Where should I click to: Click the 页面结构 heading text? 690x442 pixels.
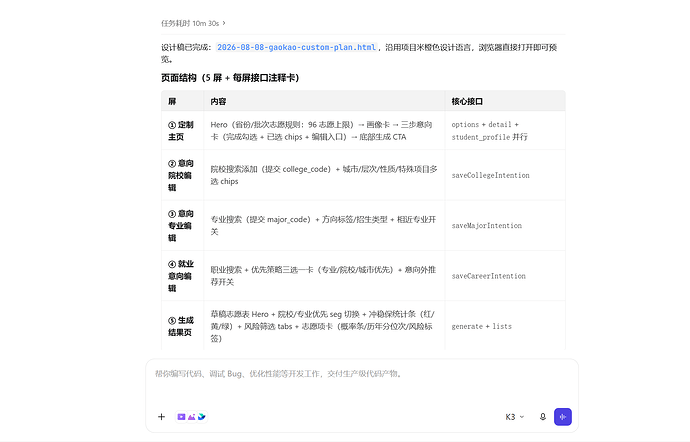pyautogui.click(x=230, y=77)
